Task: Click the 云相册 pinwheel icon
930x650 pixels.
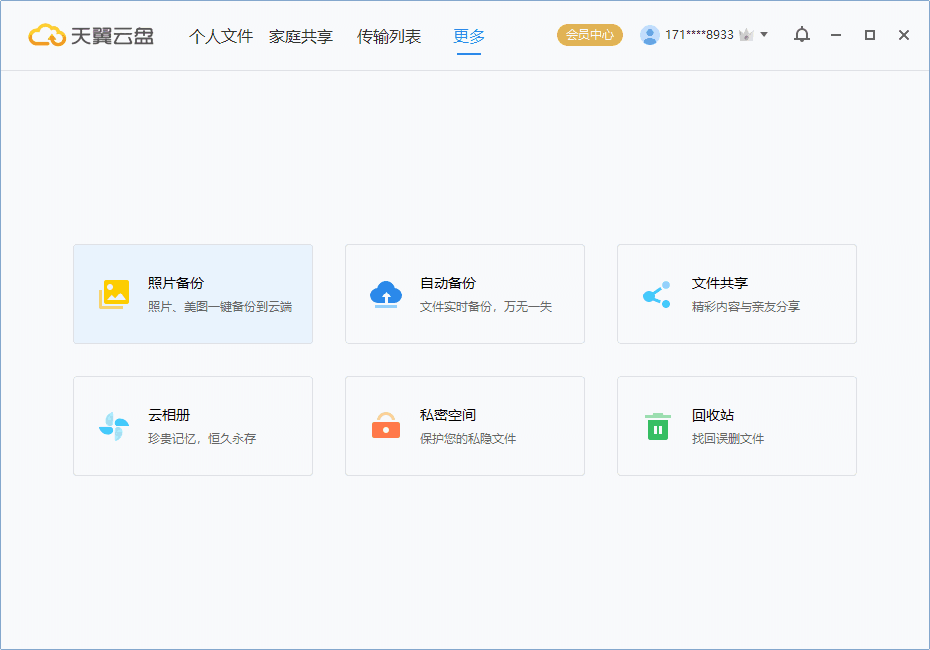Action: coord(113,425)
